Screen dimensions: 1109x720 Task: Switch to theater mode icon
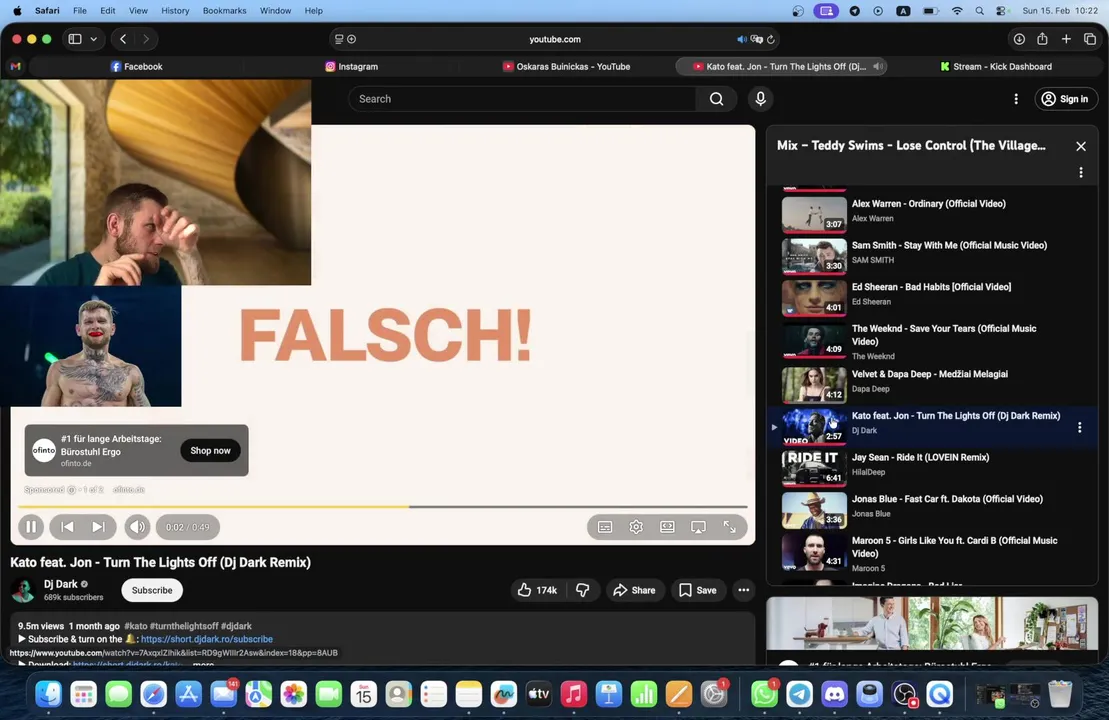point(667,527)
